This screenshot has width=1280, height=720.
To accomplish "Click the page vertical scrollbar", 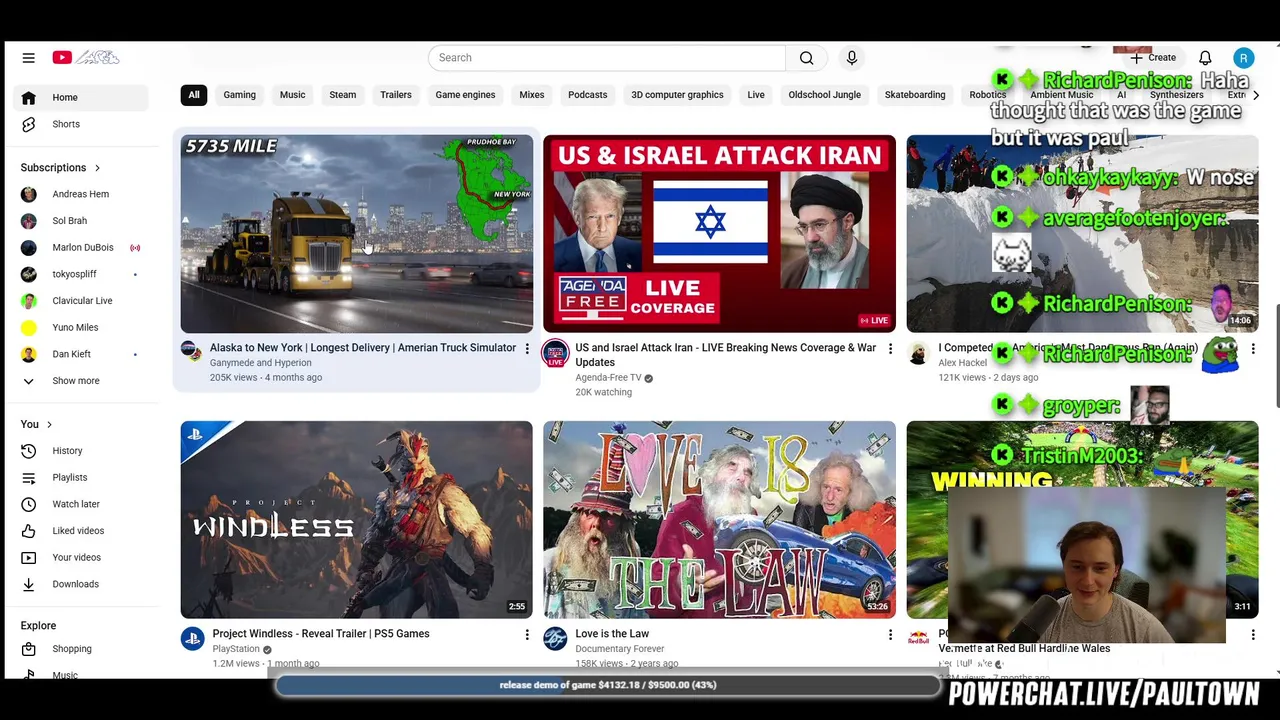I will click(x=1276, y=355).
